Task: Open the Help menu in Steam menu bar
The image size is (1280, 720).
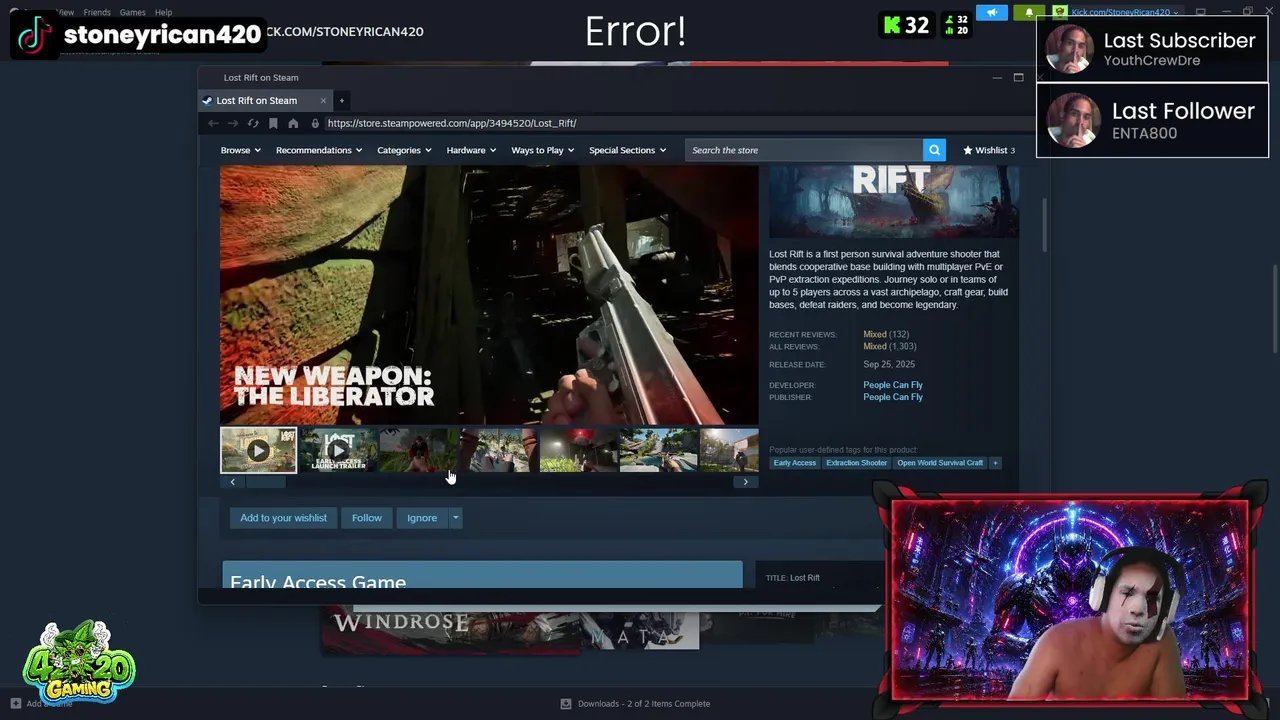Action: click(x=163, y=12)
